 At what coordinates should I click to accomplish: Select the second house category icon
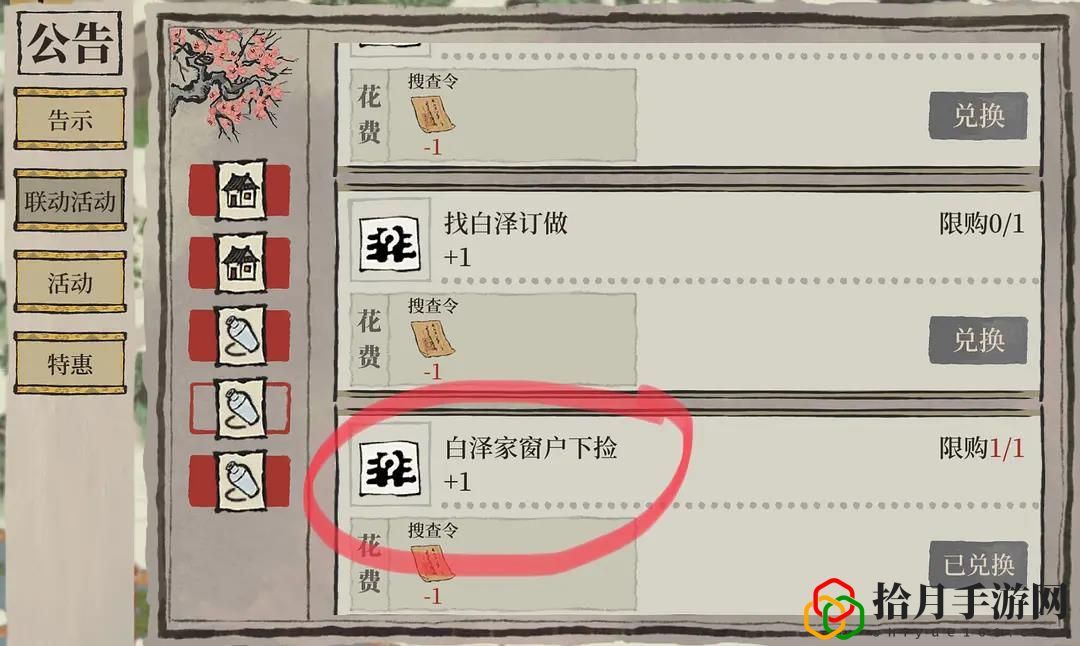click(240, 263)
